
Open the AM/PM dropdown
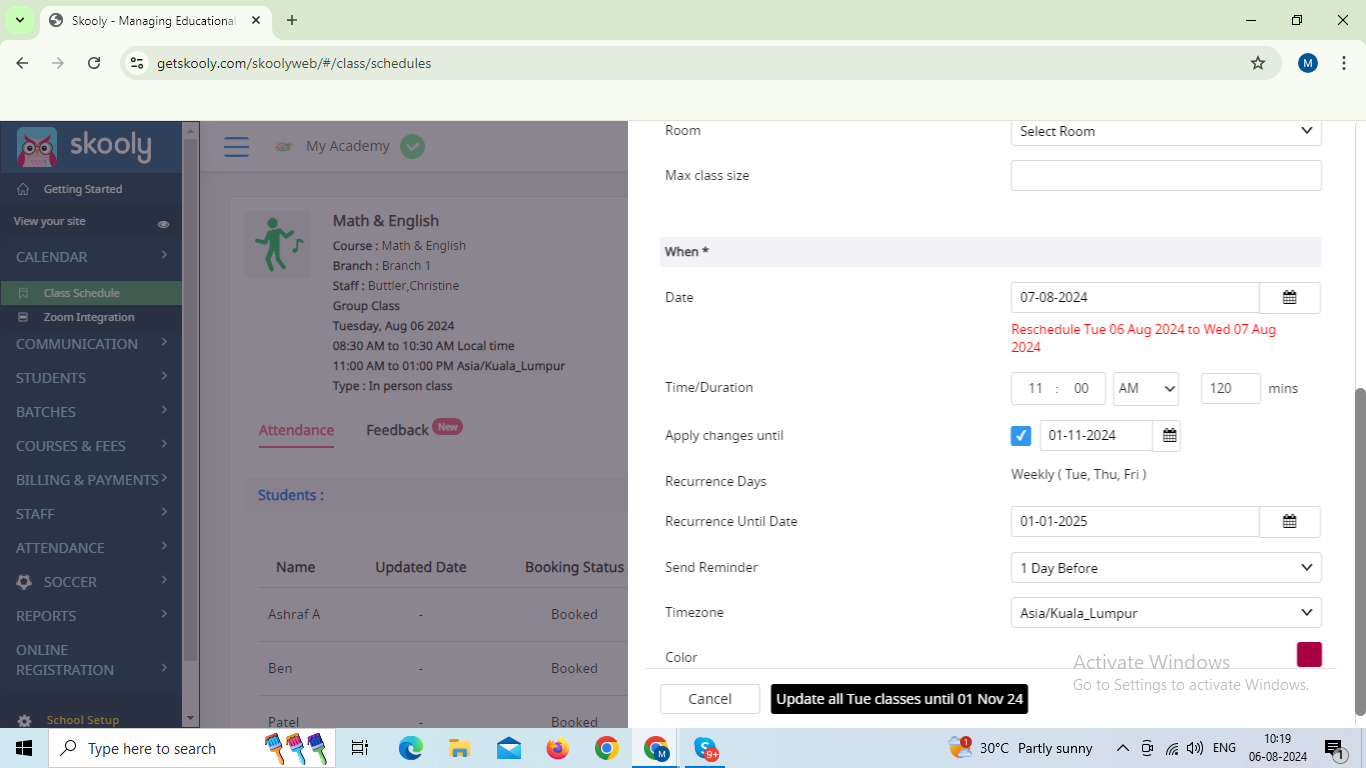point(1146,388)
